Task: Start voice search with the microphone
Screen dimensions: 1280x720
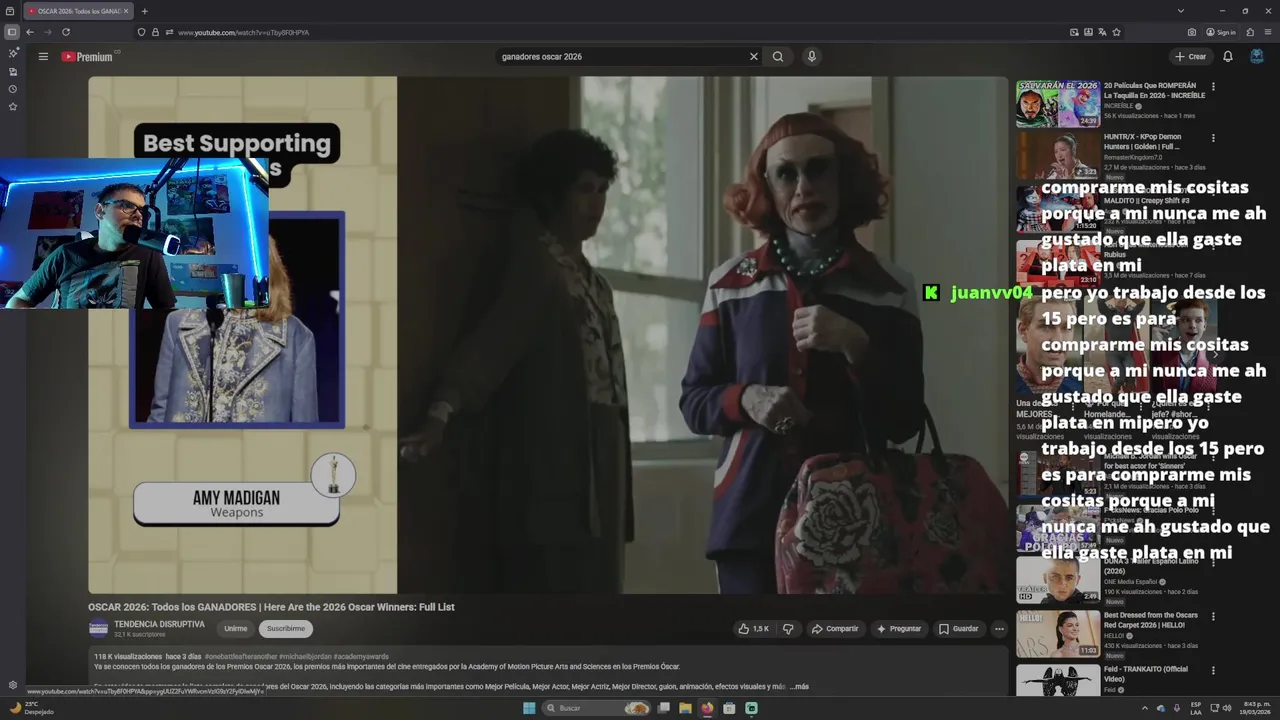Action: click(x=812, y=57)
